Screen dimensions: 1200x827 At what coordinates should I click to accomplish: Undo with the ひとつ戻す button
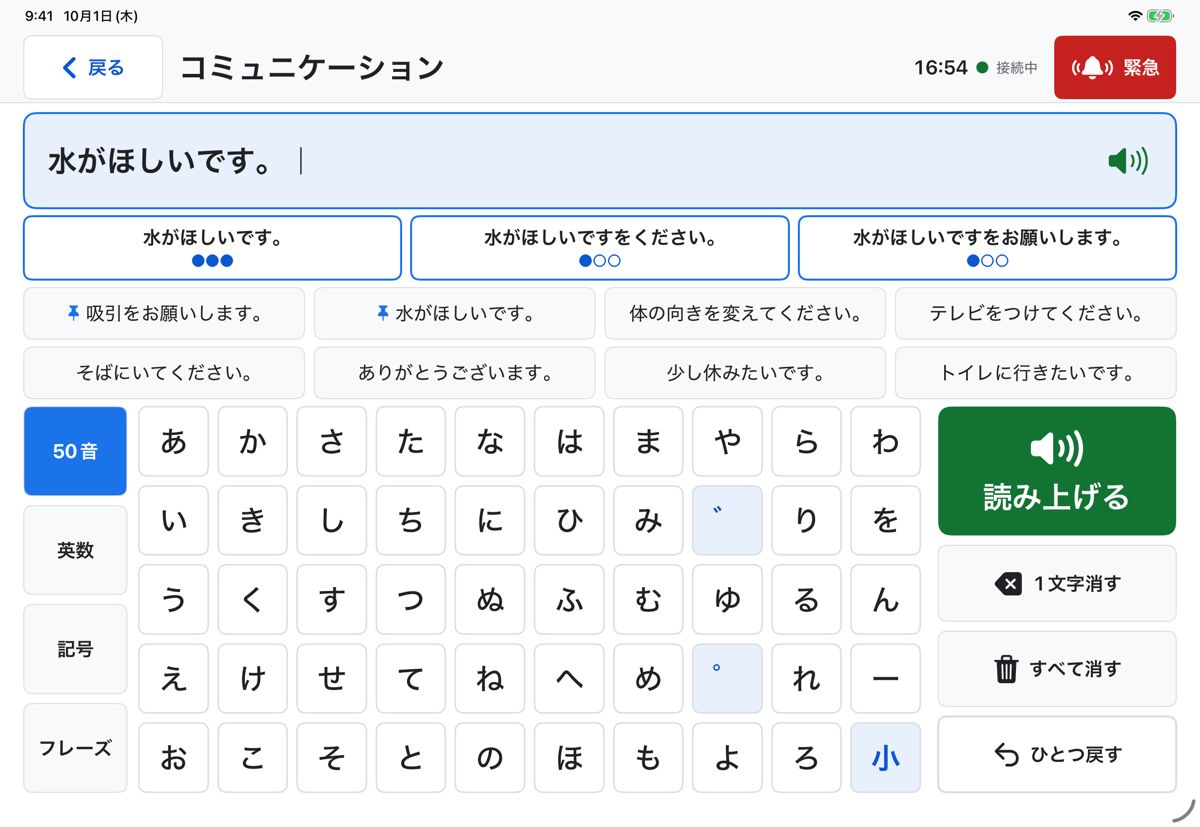coord(1057,754)
